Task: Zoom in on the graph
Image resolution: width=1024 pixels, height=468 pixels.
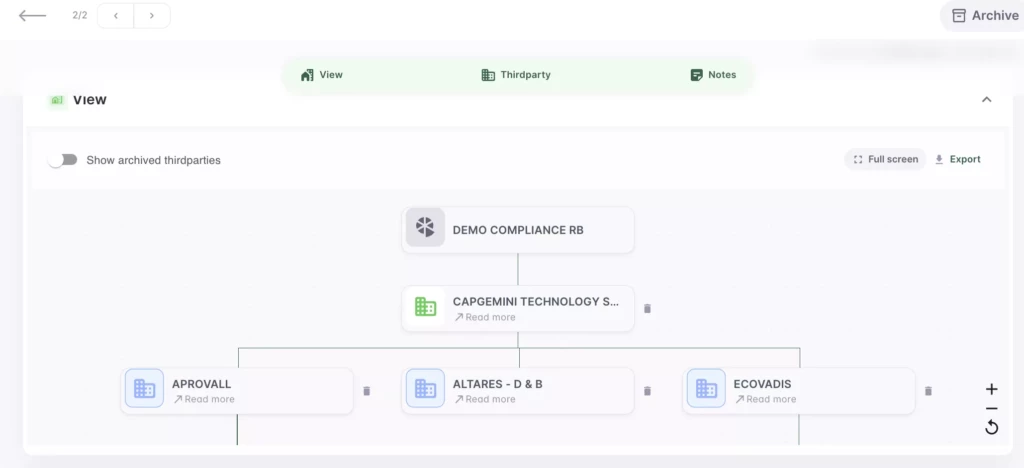Action: coord(991,389)
